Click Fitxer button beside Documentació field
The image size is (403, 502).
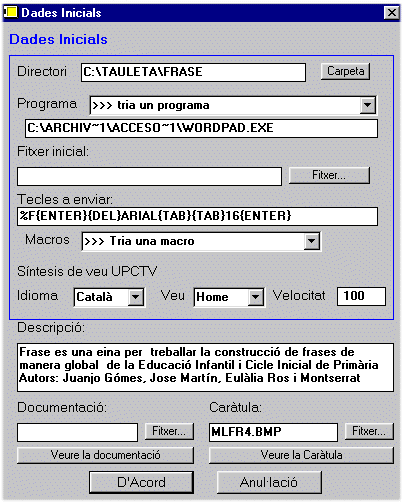(169, 431)
